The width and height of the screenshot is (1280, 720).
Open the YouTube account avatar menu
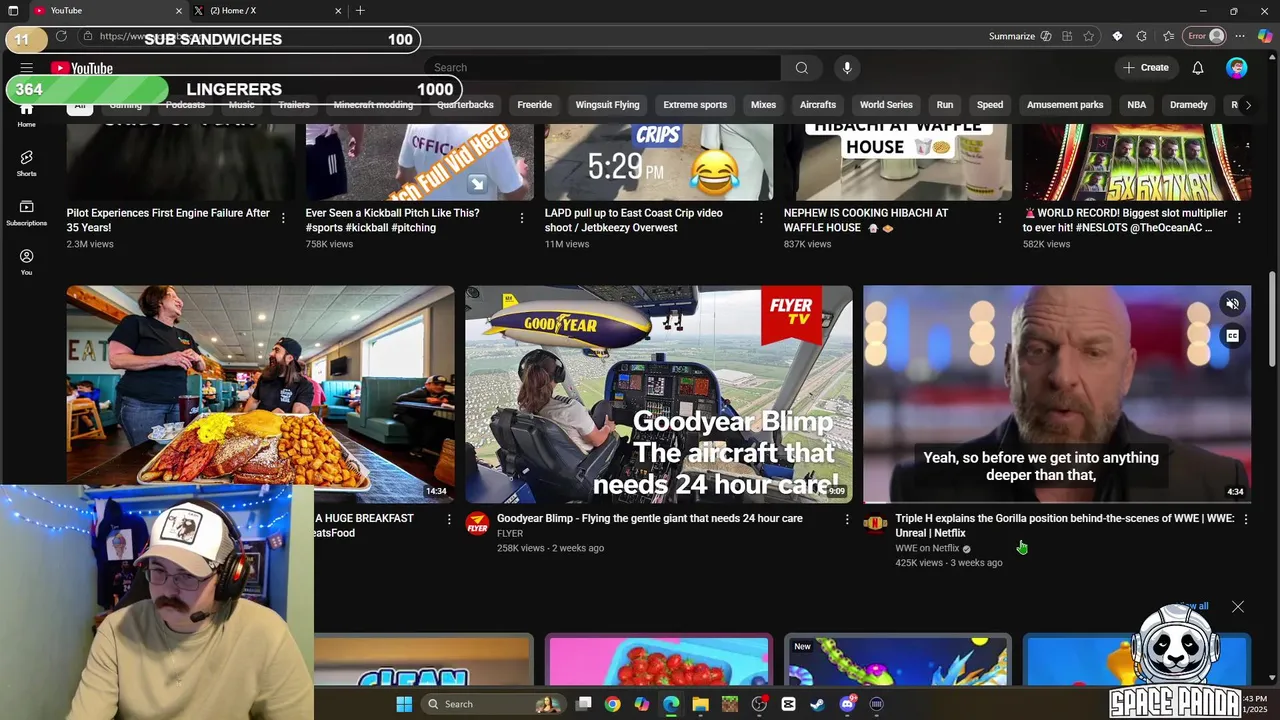pos(1237,68)
